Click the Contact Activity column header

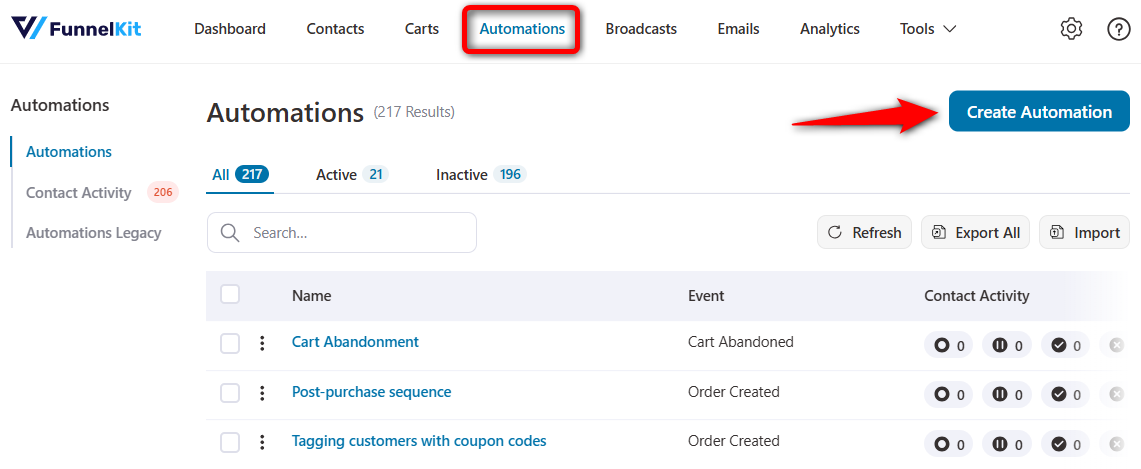tap(977, 296)
